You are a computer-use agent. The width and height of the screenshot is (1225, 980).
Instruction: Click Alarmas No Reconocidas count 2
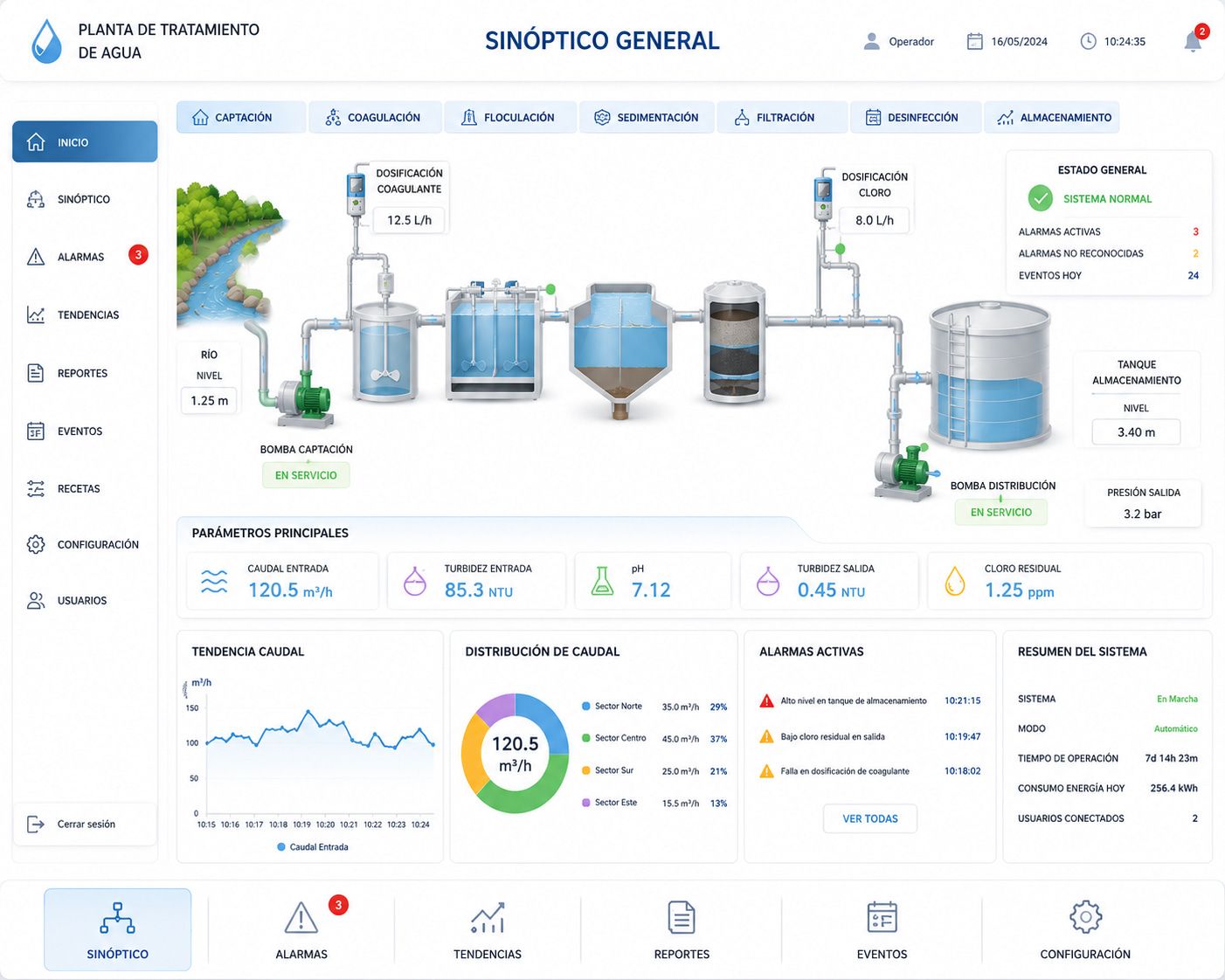click(1195, 253)
